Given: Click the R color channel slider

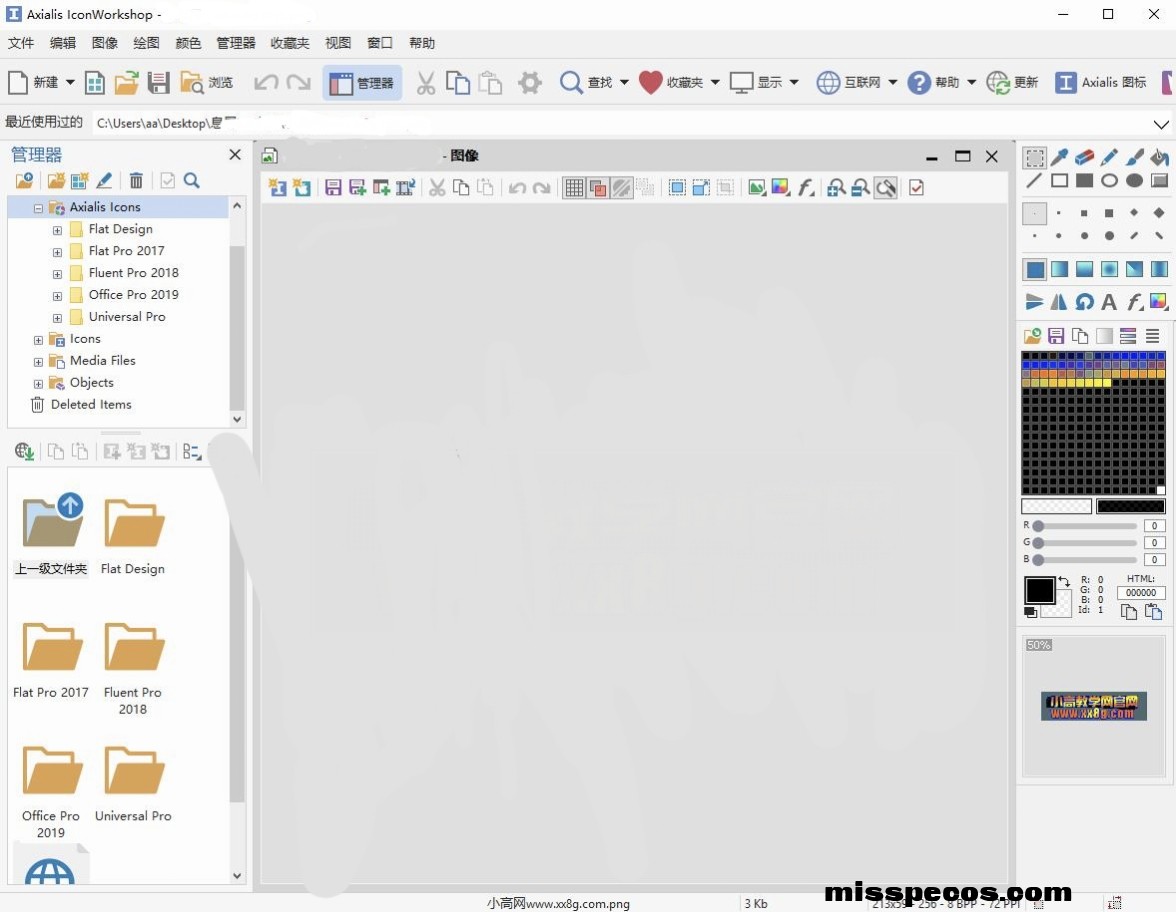Looking at the screenshot, I should [1086, 526].
